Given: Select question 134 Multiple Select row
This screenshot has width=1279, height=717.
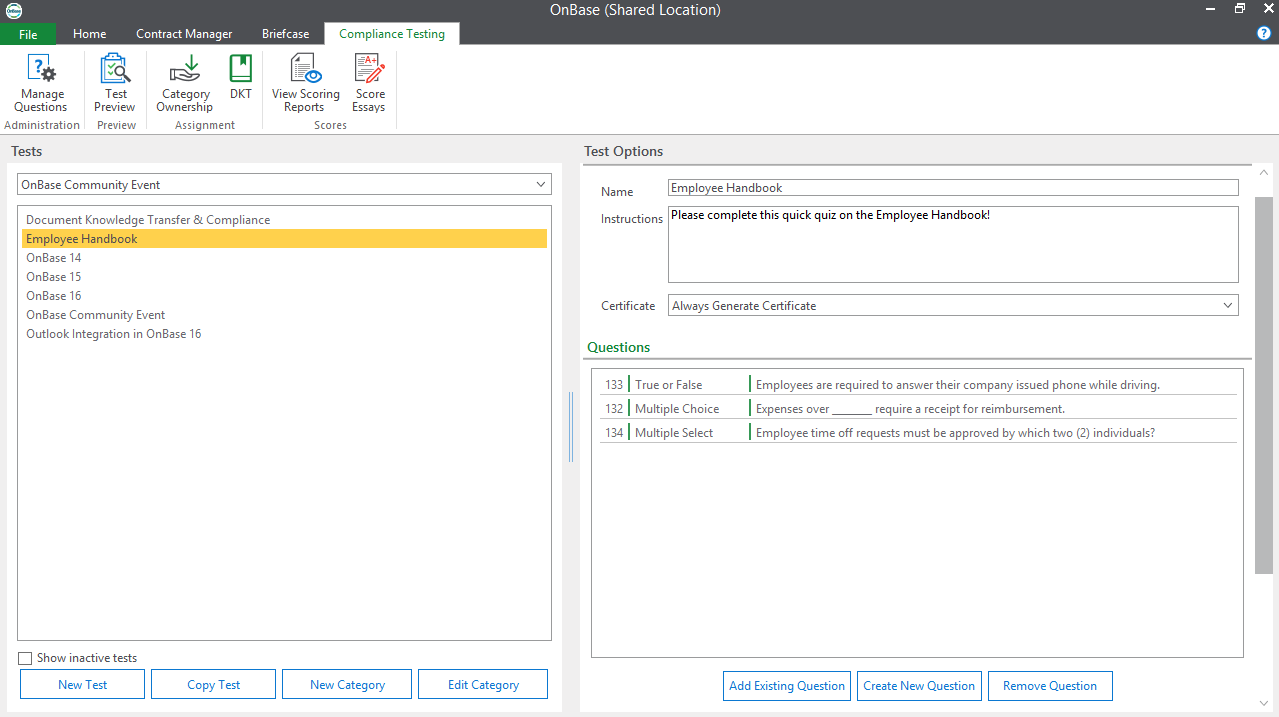Looking at the screenshot, I should click(x=918, y=432).
